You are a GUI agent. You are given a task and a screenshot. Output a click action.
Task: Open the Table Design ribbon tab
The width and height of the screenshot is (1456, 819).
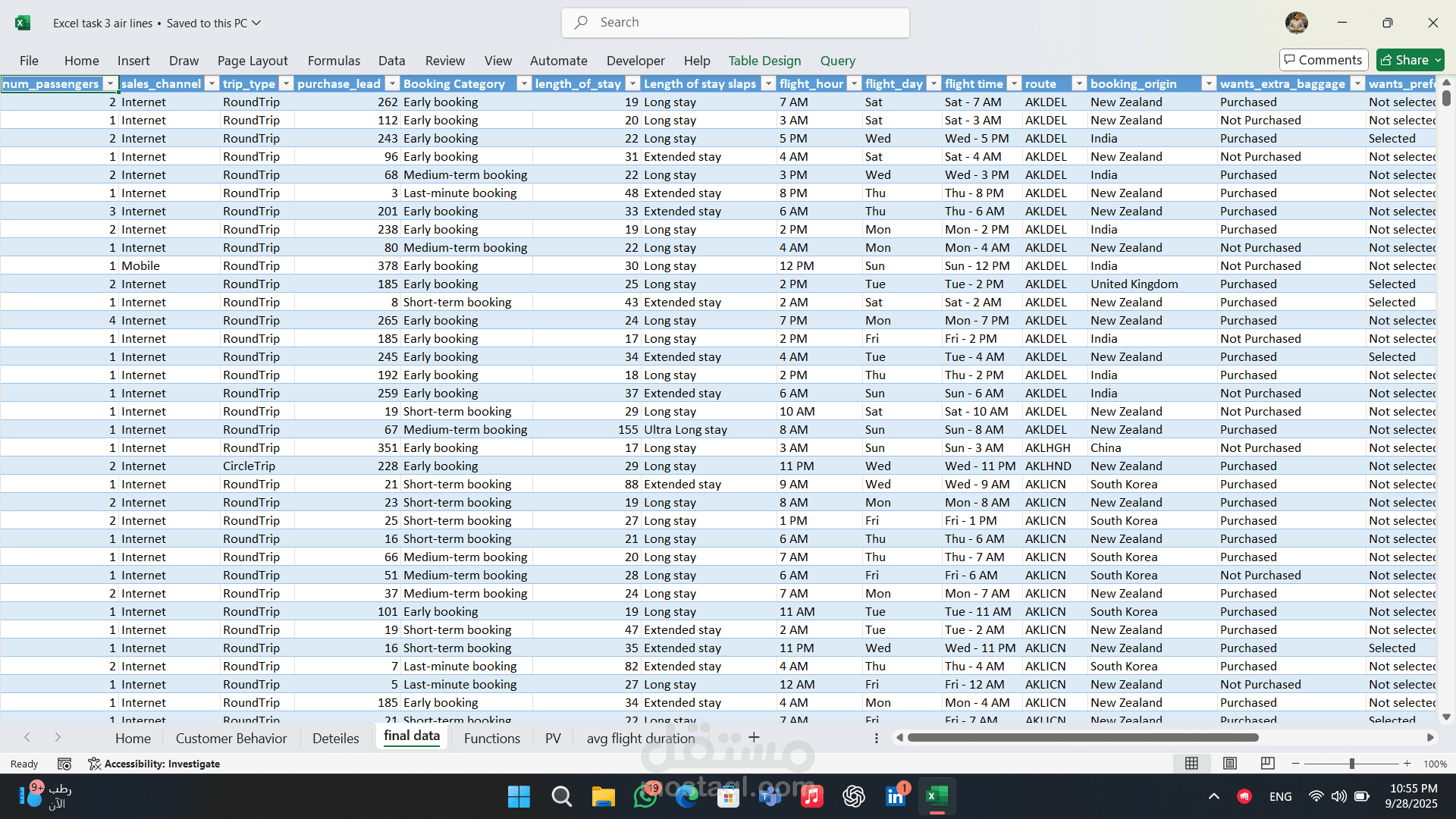click(x=764, y=61)
